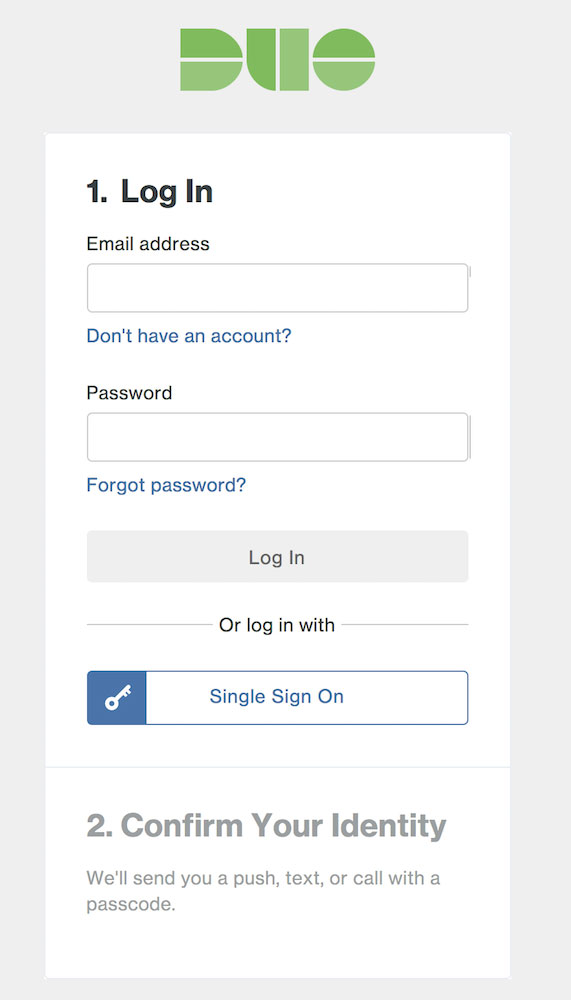This screenshot has height=1000, width=571.
Task: Click the "Email address" field label
Action: (148, 244)
